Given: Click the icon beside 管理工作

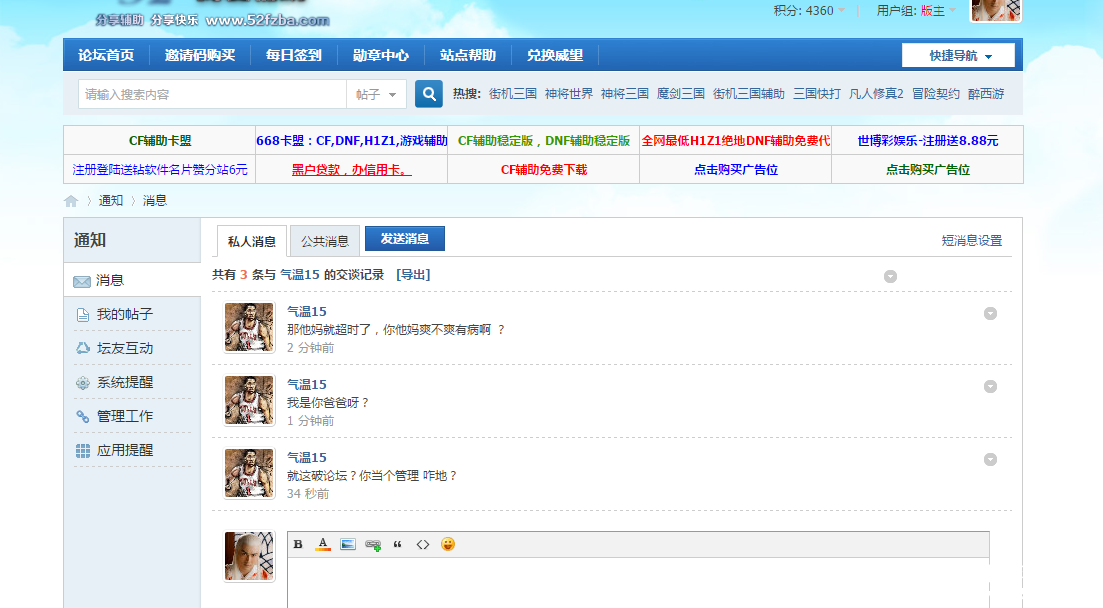Looking at the screenshot, I should 83,417.
